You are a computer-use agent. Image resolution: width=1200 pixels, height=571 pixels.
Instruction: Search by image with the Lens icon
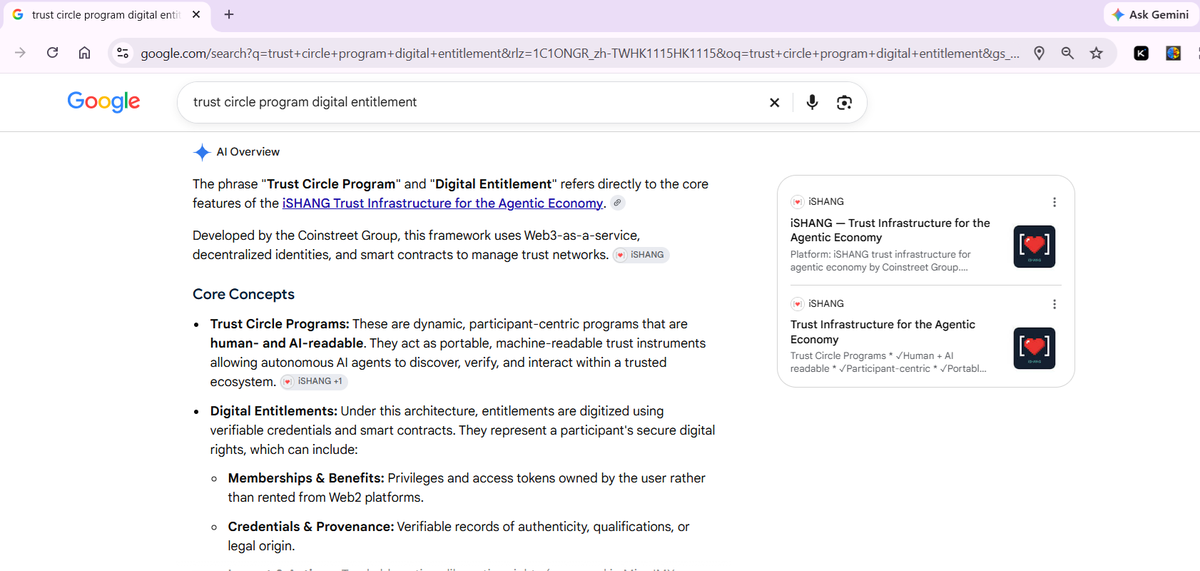[844, 102]
